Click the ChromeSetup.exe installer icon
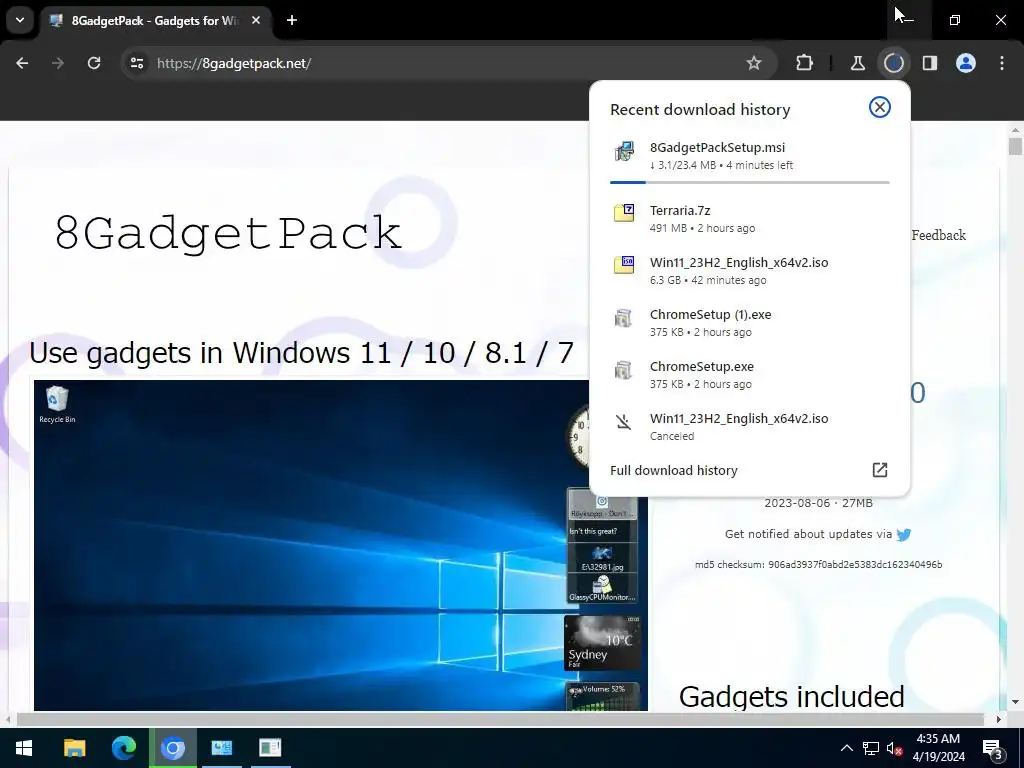 tap(624, 370)
